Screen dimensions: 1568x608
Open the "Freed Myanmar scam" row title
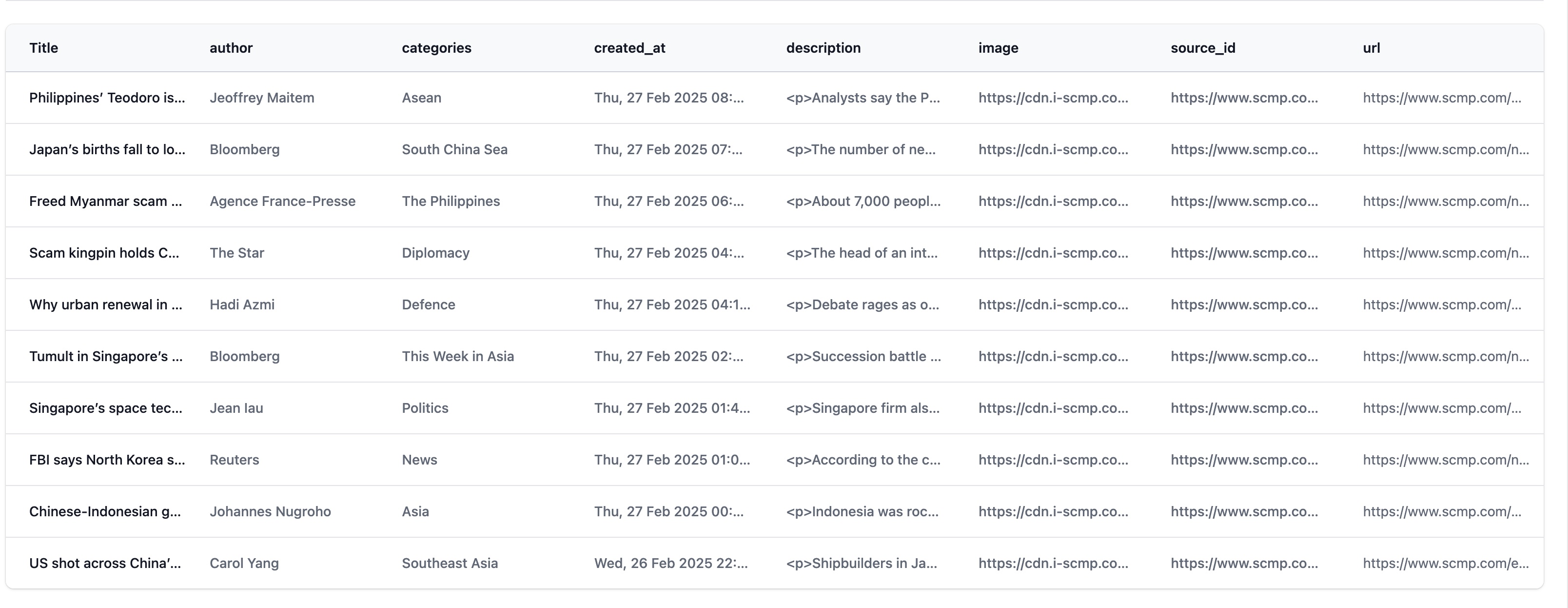[x=105, y=202]
